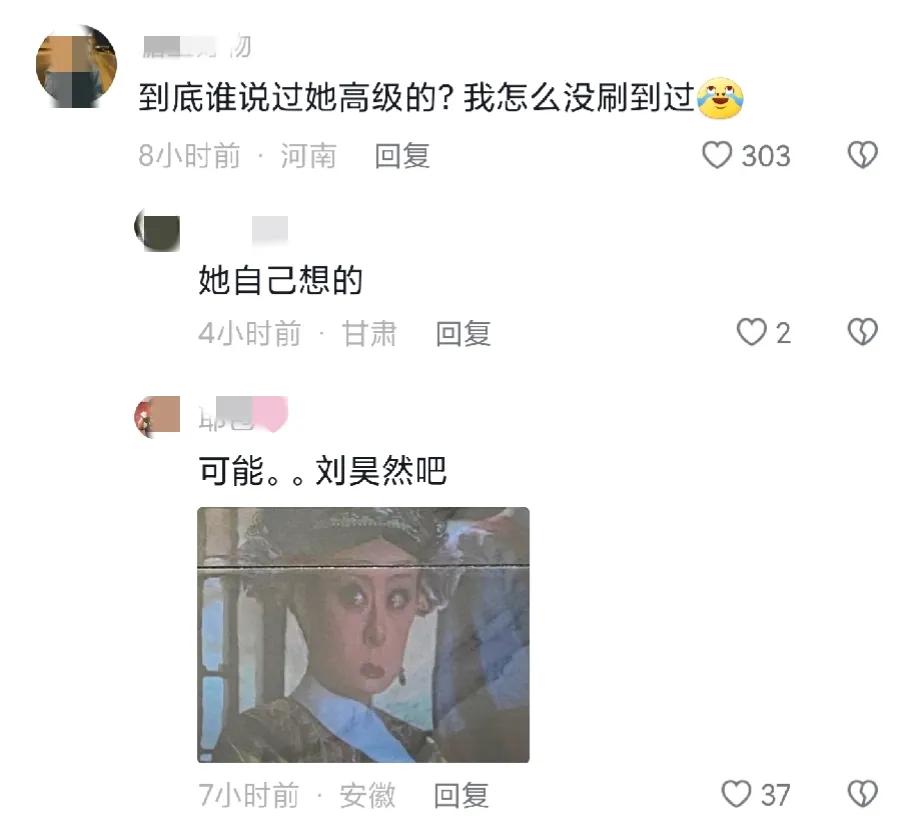
Task: Reply to the 刘昊然 comment
Action: click(x=461, y=795)
